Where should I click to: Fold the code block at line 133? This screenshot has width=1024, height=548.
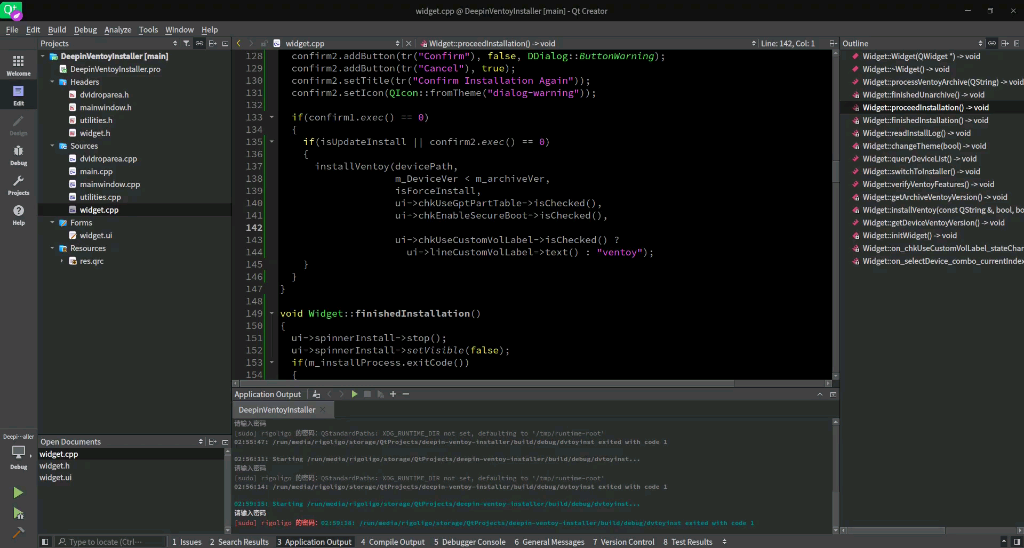pyautogui.click(x=272, y=118)
